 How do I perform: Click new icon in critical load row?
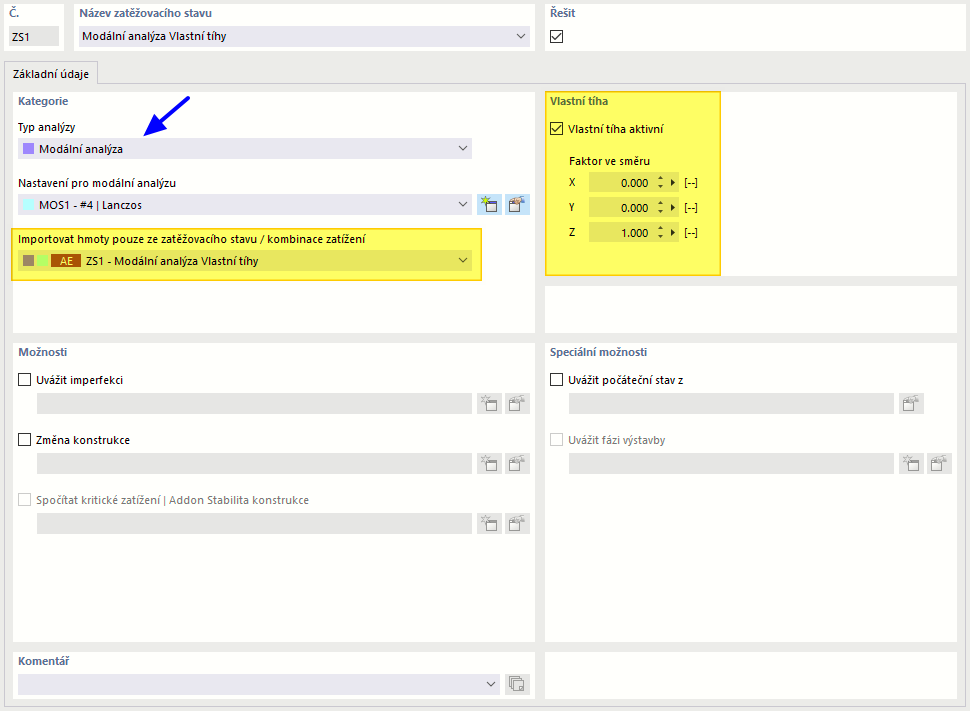click(489, 524)
